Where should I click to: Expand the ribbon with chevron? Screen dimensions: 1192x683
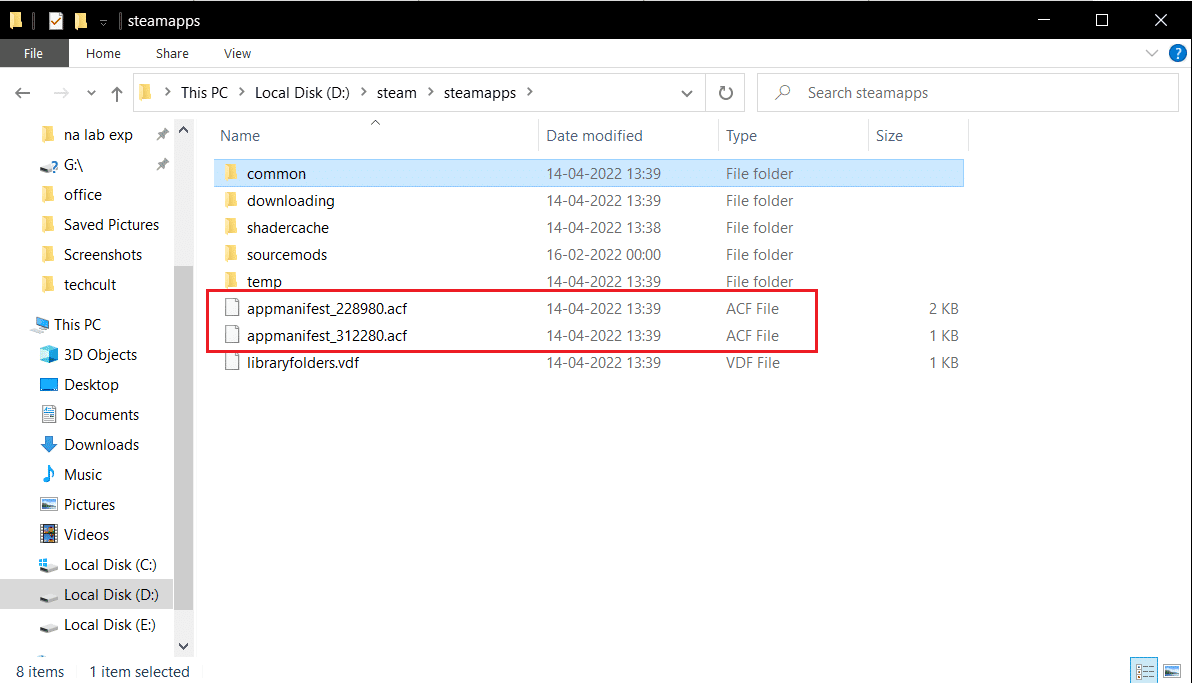coord(1151,53)
